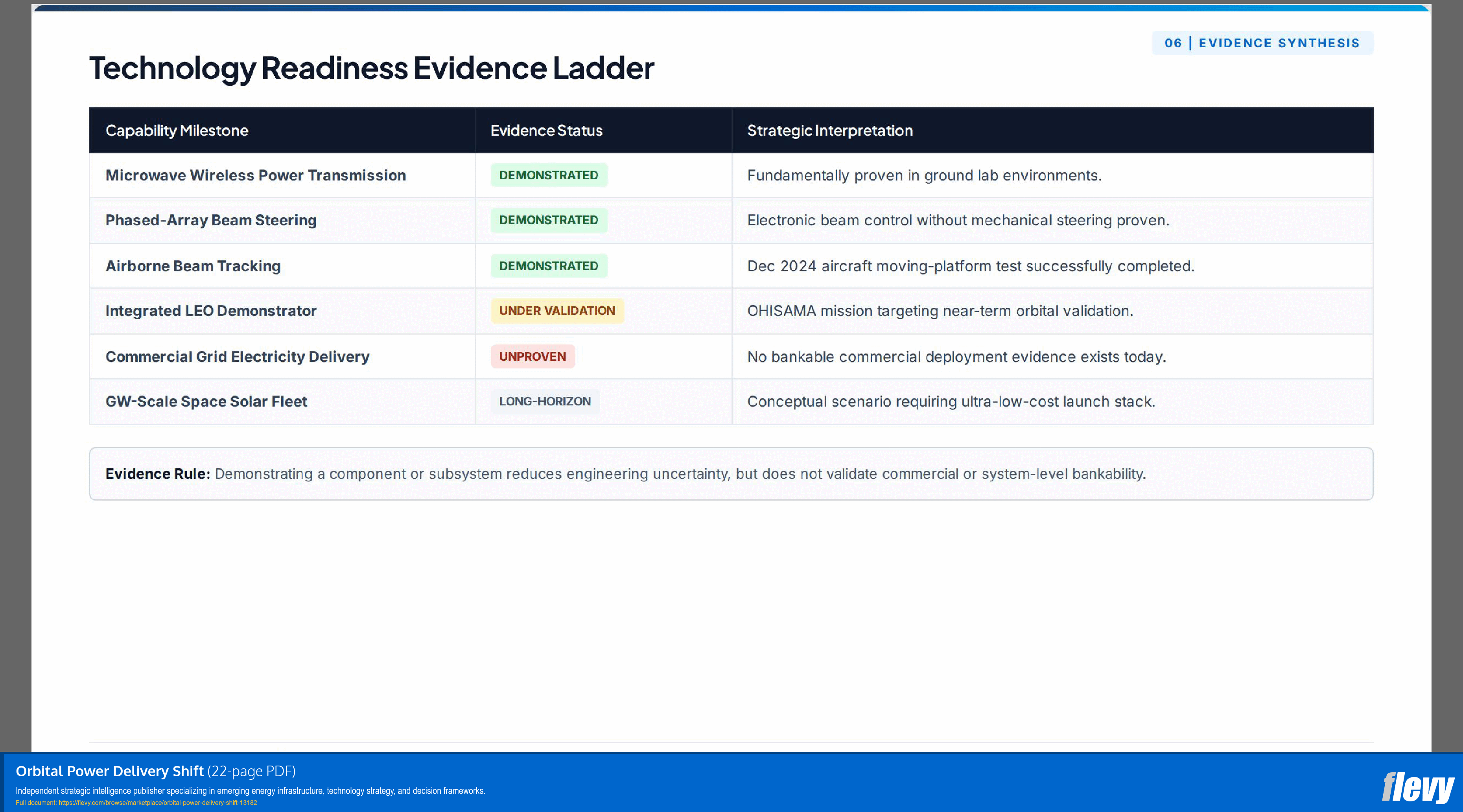
Task: Click the 'LONG-HORIZON' status badge
Action: 545,401
